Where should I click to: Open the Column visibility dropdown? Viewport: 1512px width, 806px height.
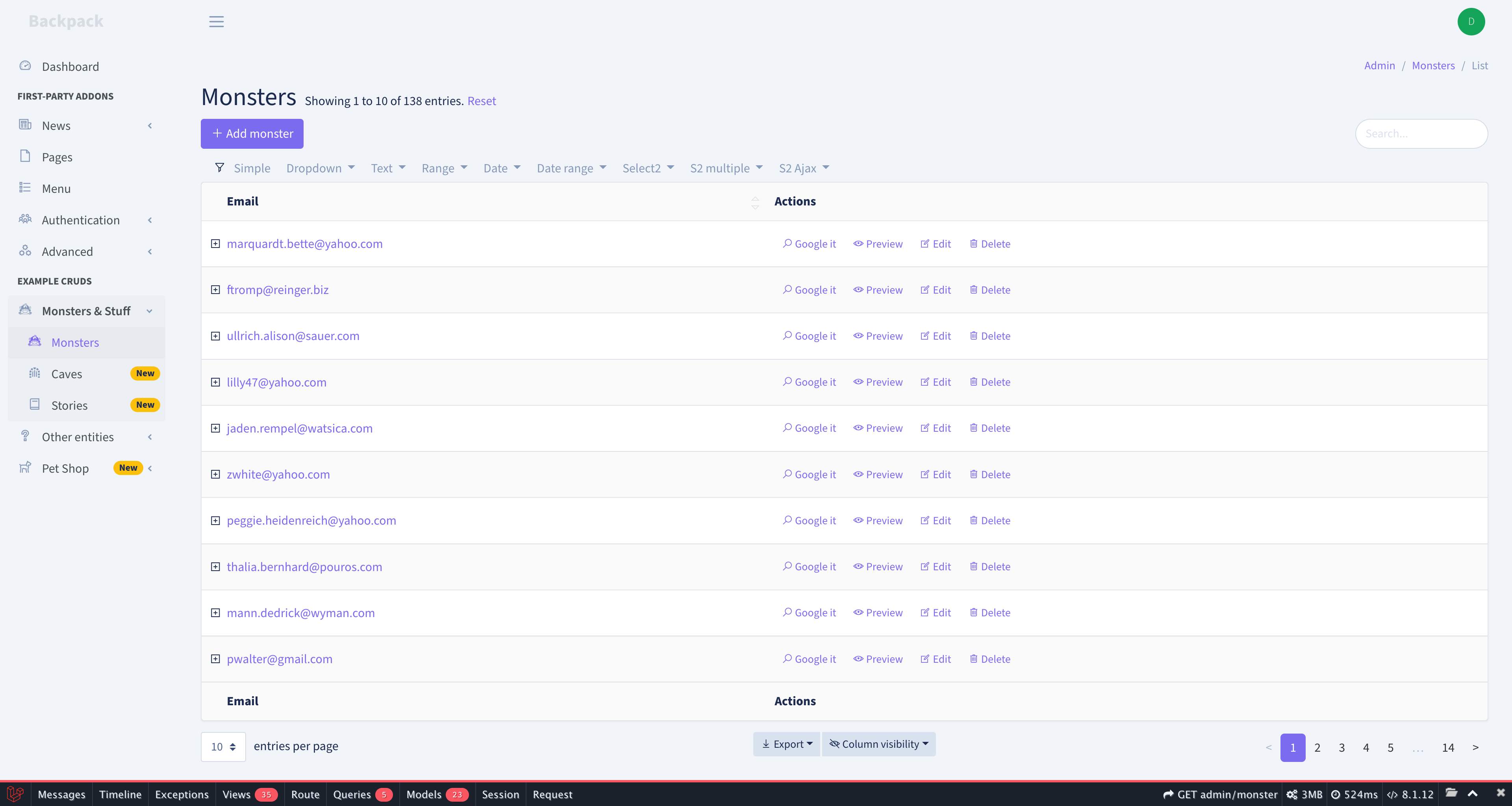click(878, 744)
